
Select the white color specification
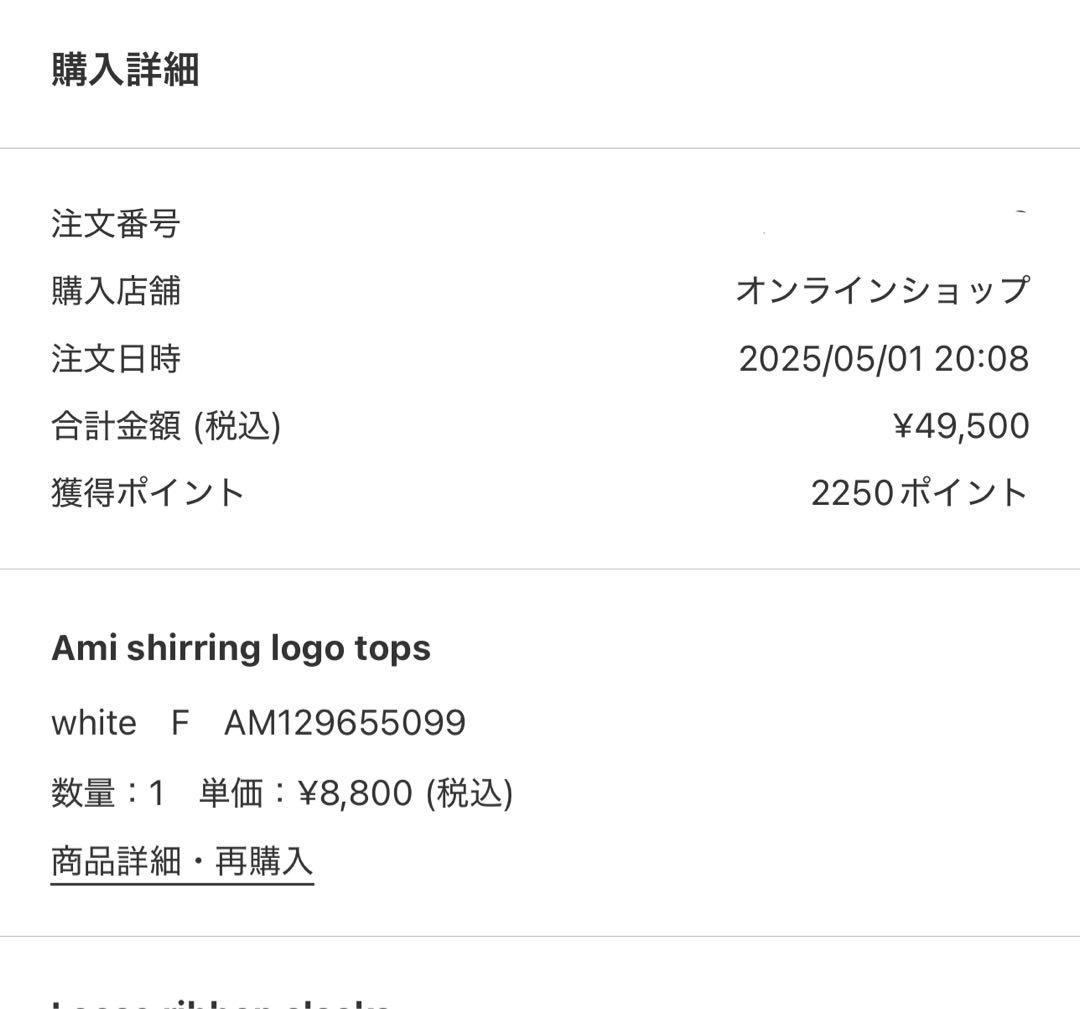coord(93,722)
